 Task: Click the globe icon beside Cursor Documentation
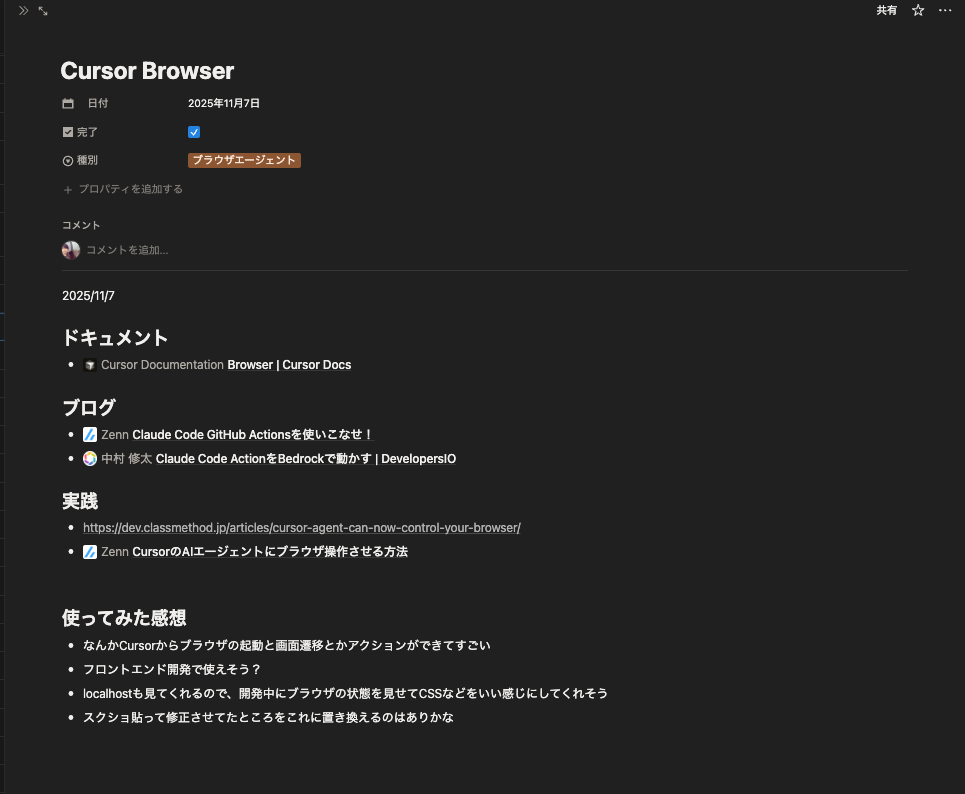point(89,364)
